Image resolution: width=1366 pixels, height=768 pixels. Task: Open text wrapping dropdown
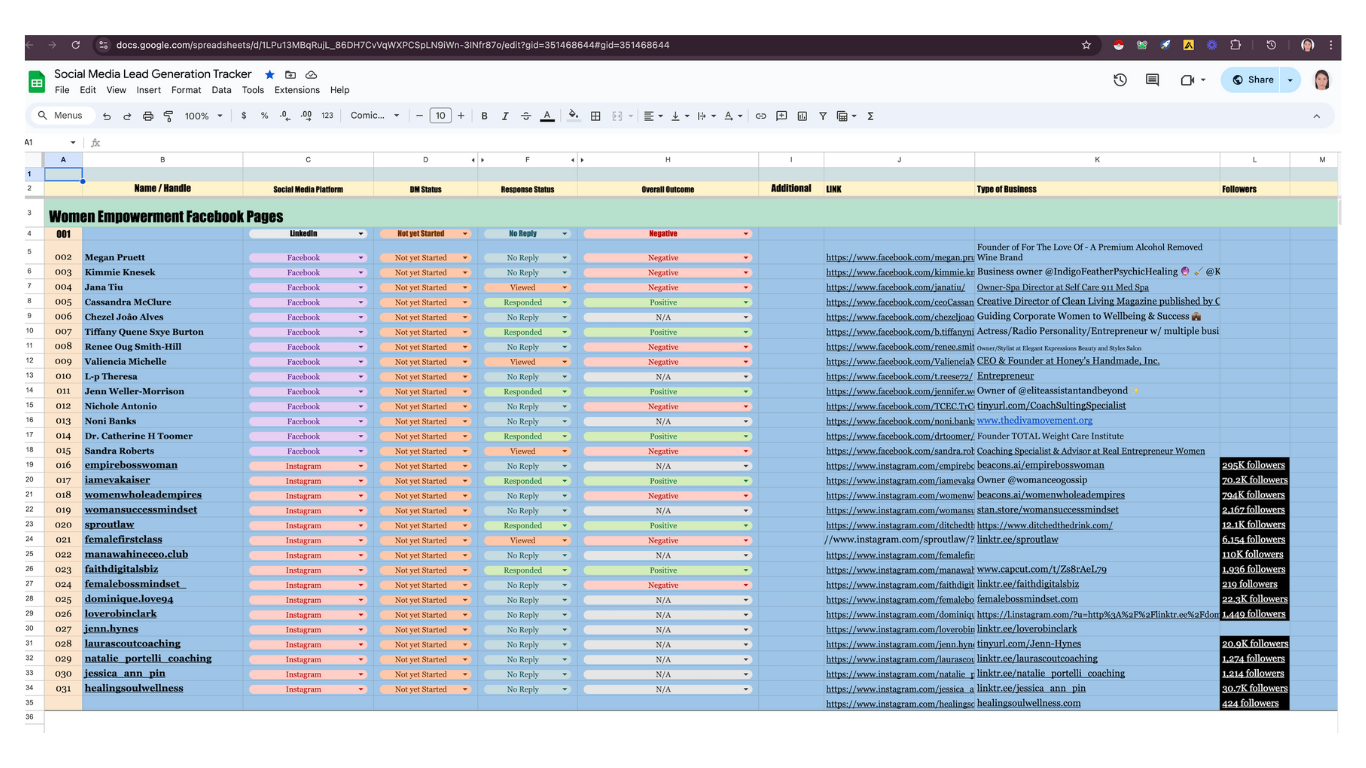click(705, 116)
